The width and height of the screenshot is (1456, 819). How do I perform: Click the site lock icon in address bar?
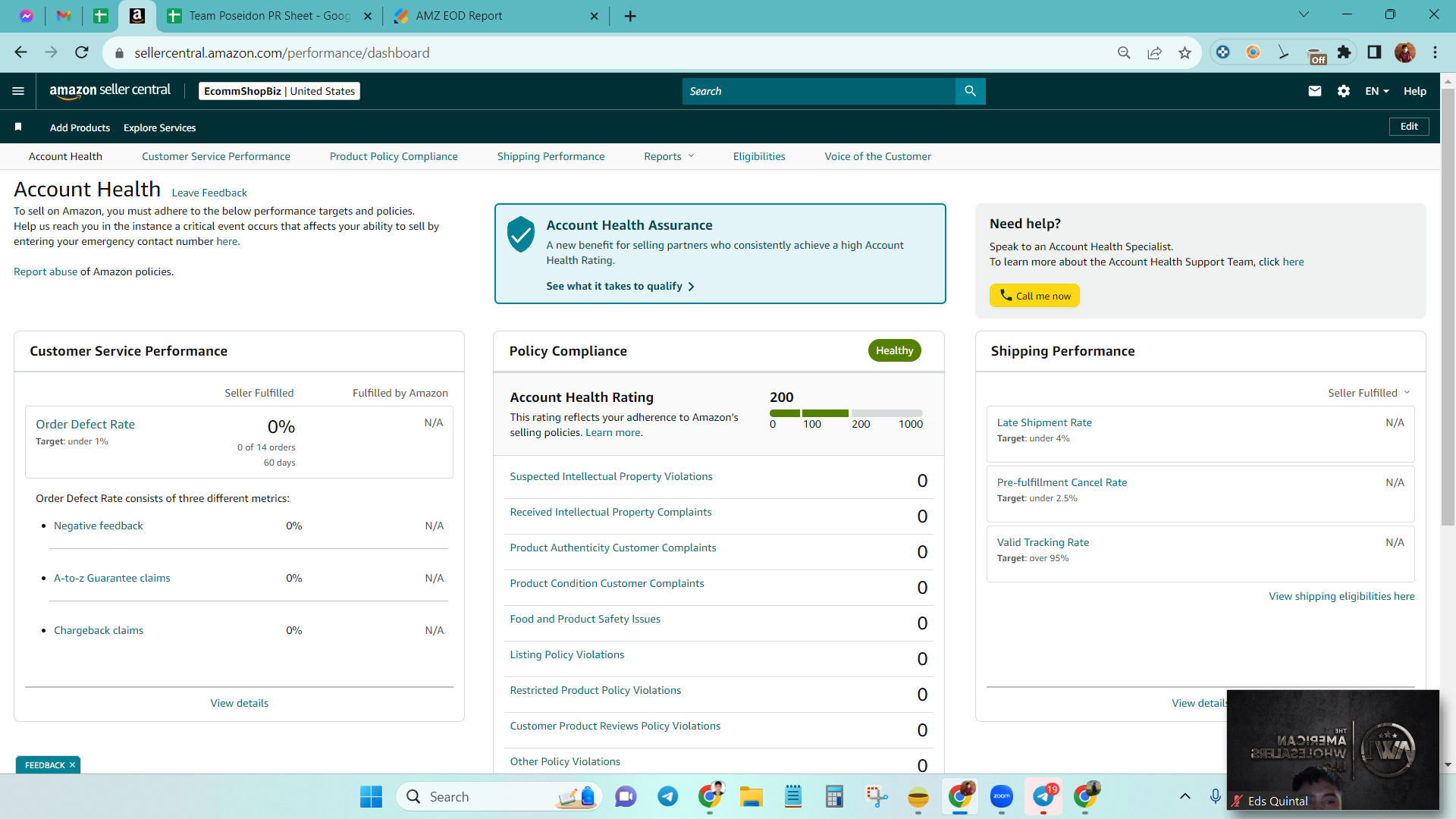click(118, 53)
